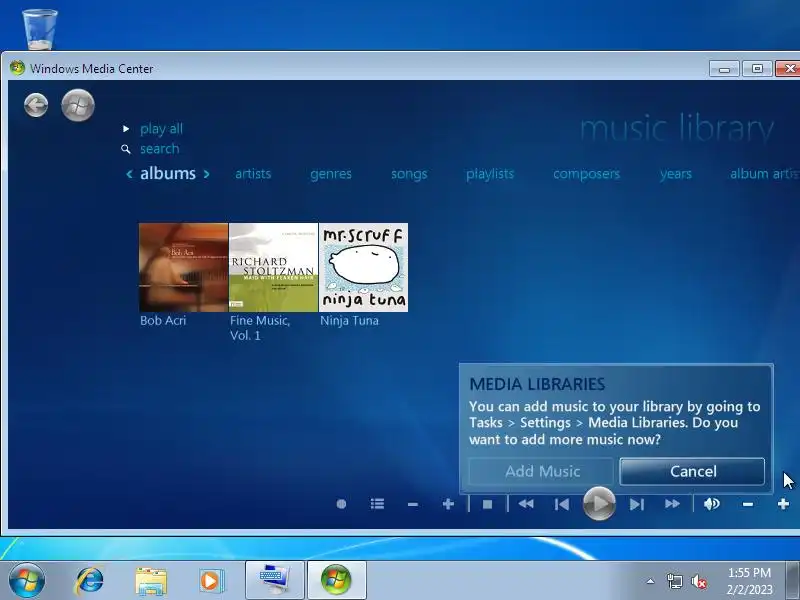Show hidden tray icons arrow
This screenshot has height=600, width=800.
pyautogui.click(x=651, y=581)
